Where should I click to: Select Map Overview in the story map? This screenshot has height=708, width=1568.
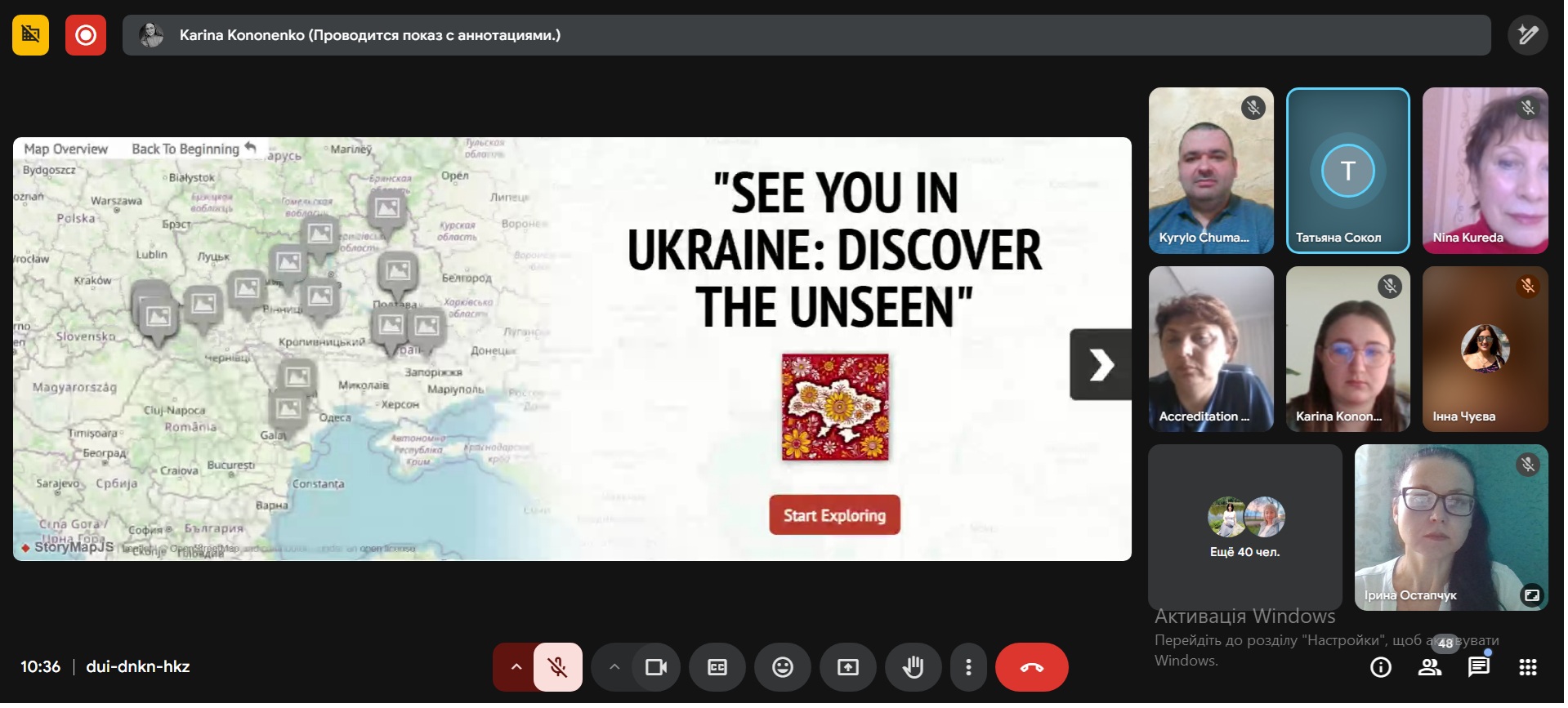[65, 149]
